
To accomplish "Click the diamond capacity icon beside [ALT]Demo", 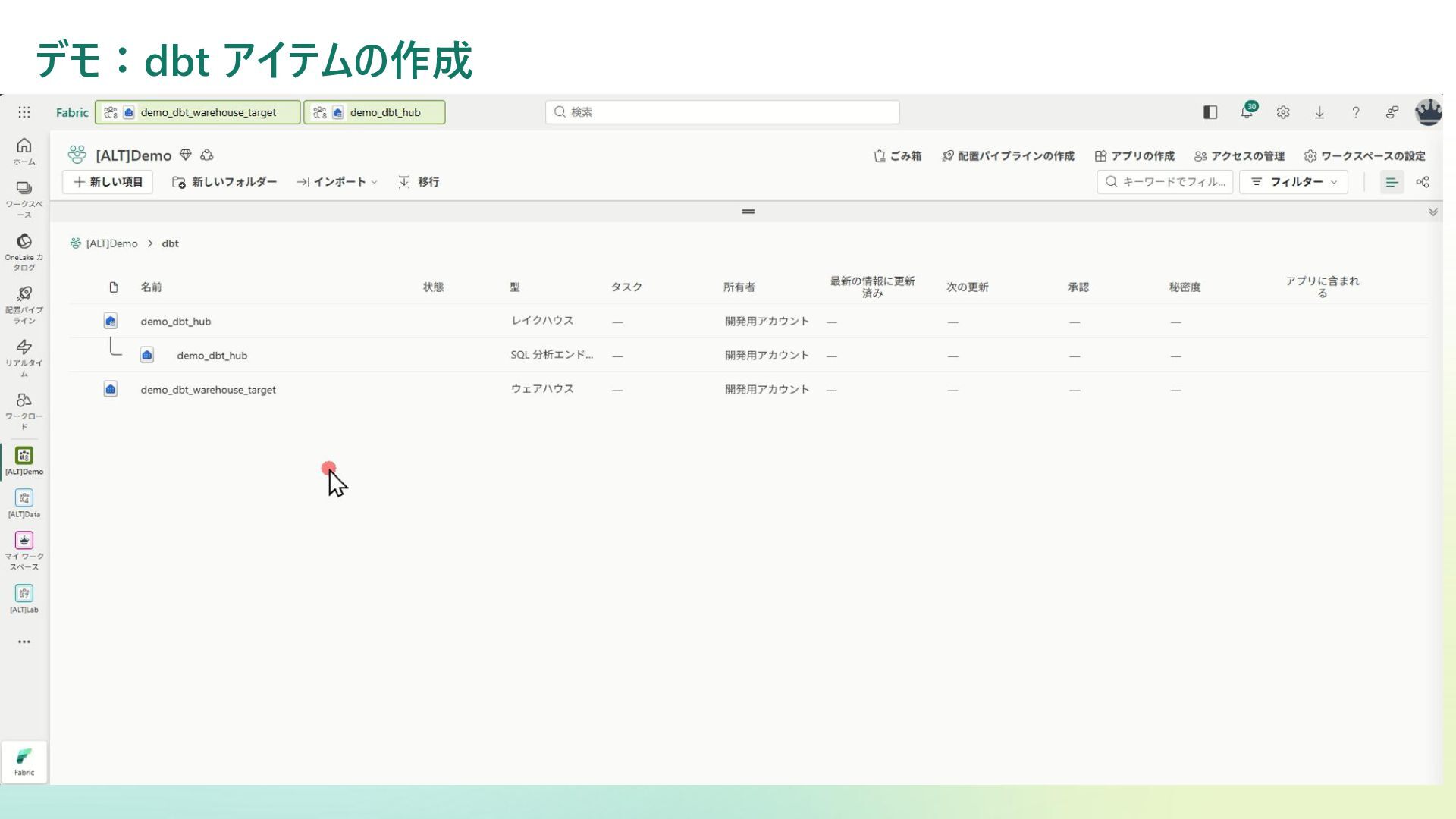I will coord(186,155).
